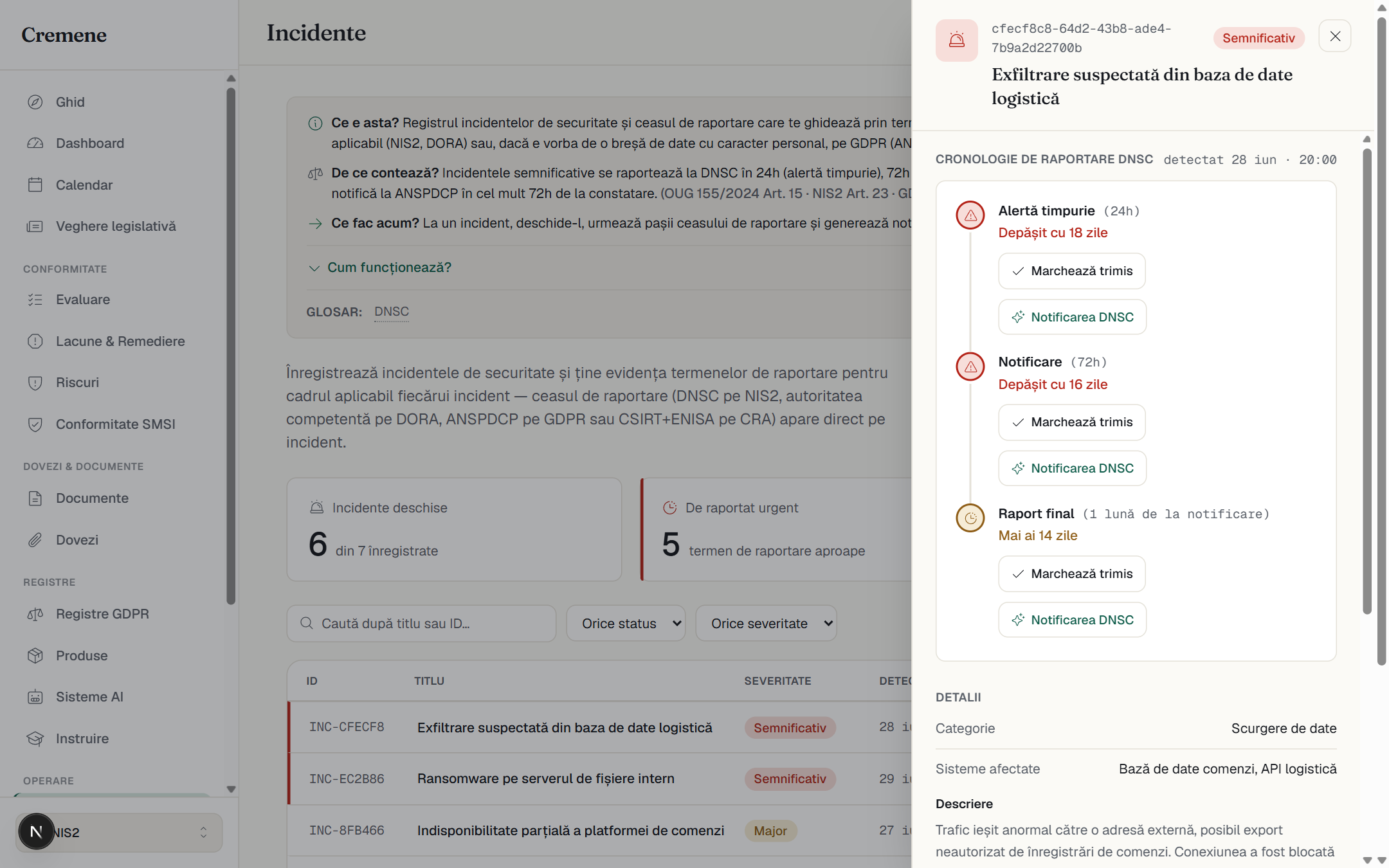
Task: Open incident row INC-CFECF8
Action: tap(599, 727)
